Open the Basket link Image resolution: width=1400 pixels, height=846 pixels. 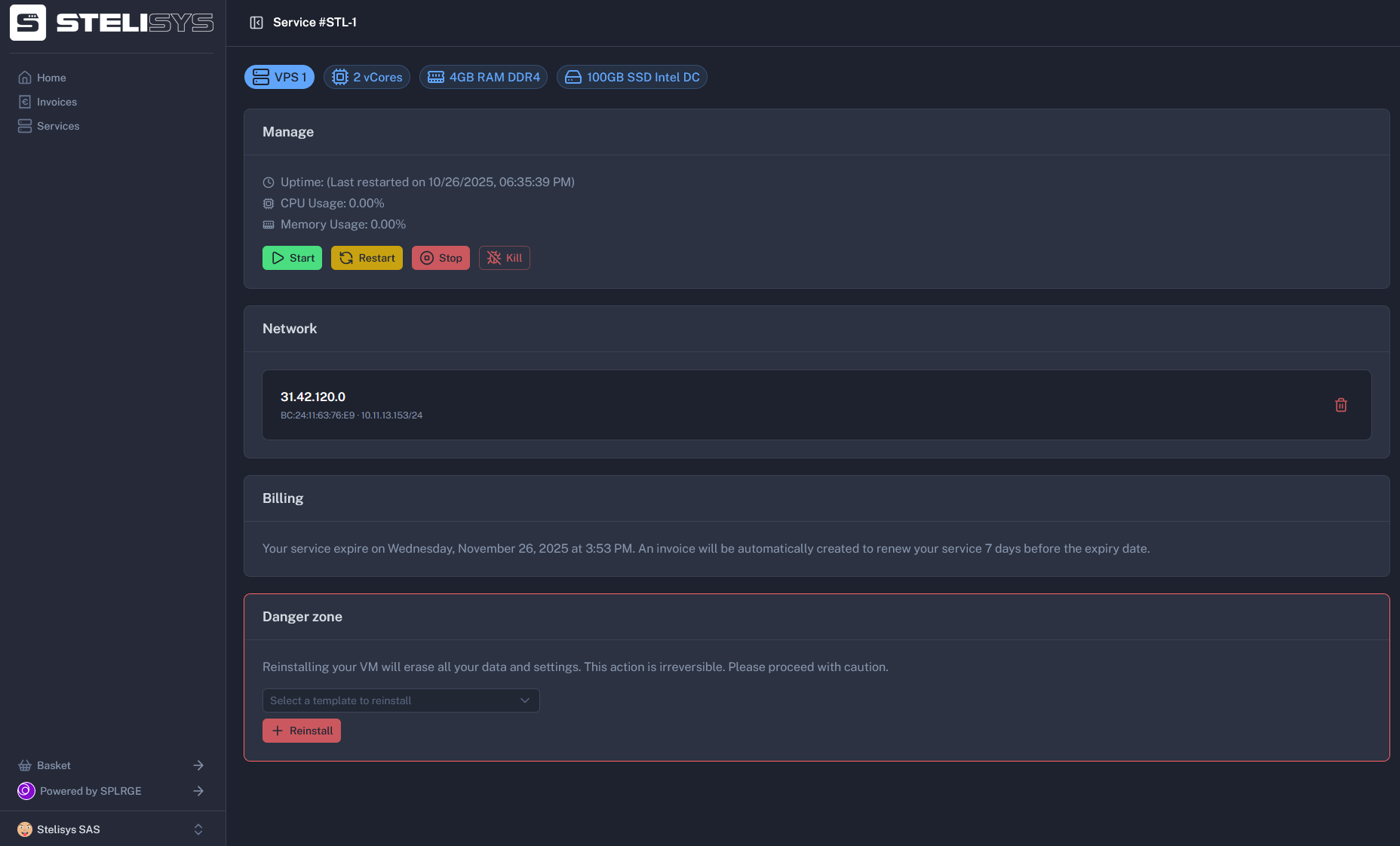pyautogui.click(x=54, y=765)
